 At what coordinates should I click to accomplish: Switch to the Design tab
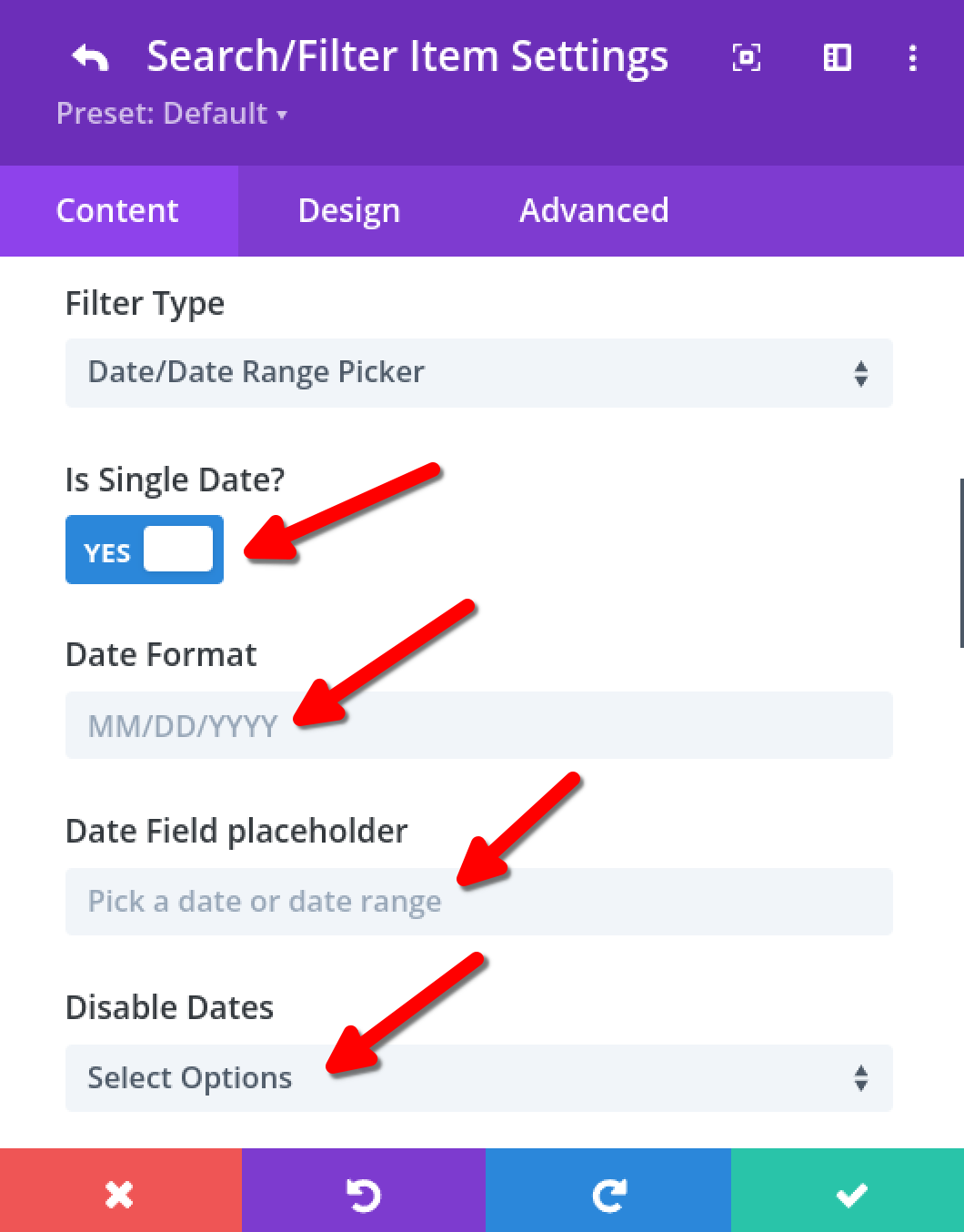[349, 211]
